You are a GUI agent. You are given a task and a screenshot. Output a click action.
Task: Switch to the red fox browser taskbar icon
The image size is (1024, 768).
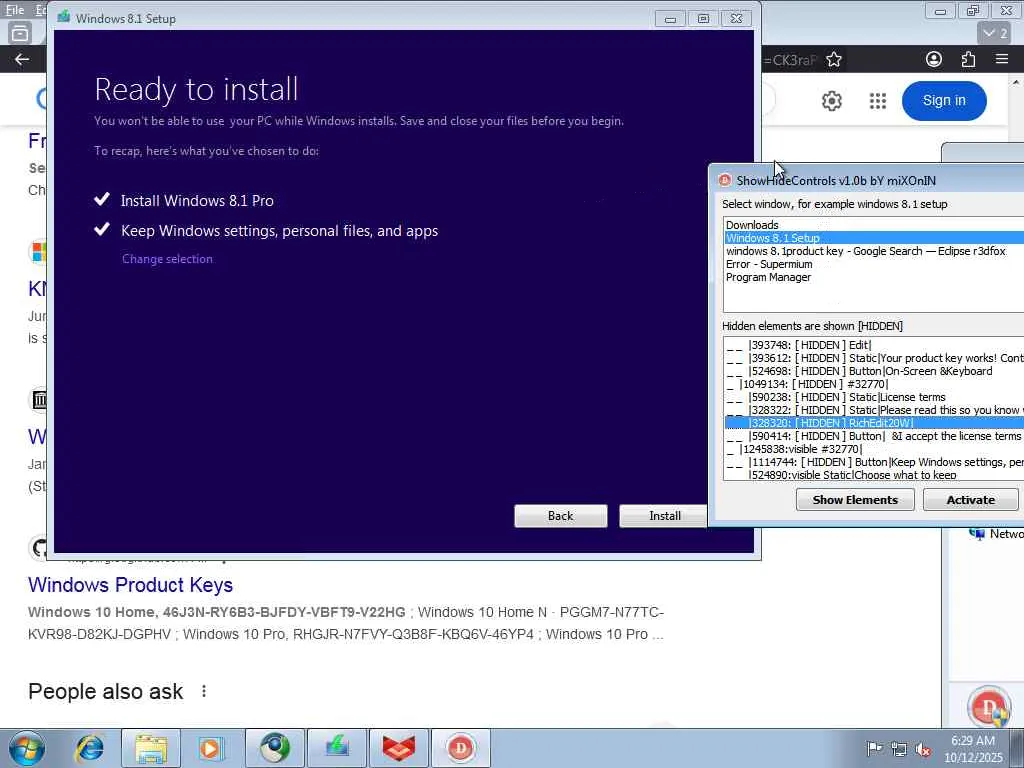tap(398, 748)
